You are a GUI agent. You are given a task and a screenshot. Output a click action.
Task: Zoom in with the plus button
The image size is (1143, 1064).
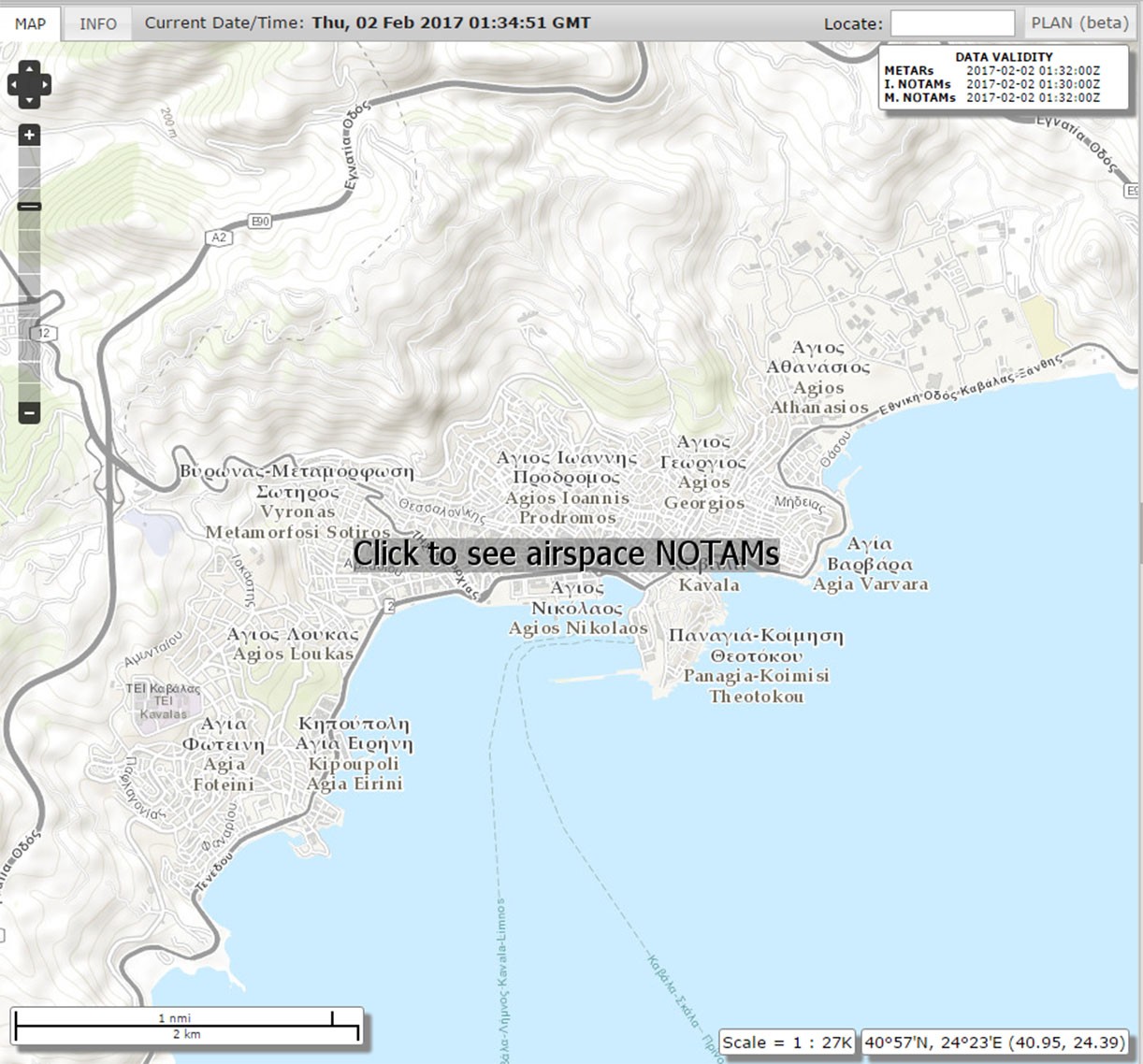(30, 136)
